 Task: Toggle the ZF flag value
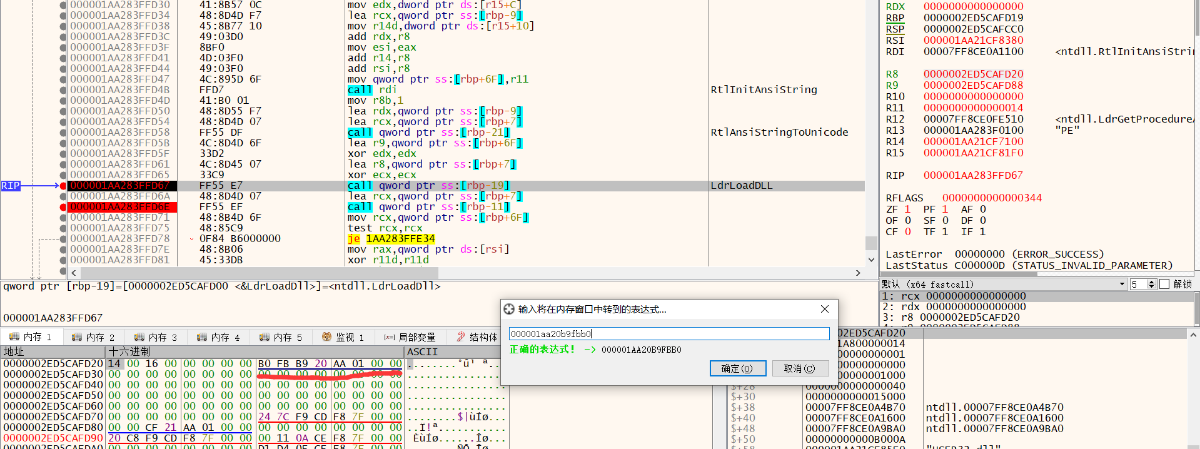pos(908,209)
